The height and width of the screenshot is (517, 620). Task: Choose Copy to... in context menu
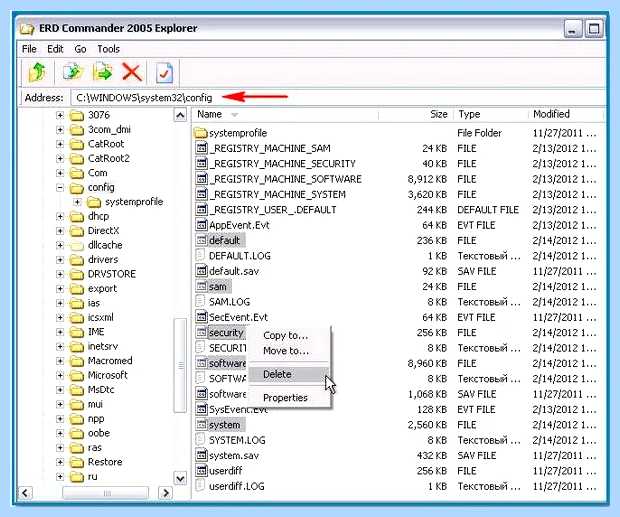(285, 336)
